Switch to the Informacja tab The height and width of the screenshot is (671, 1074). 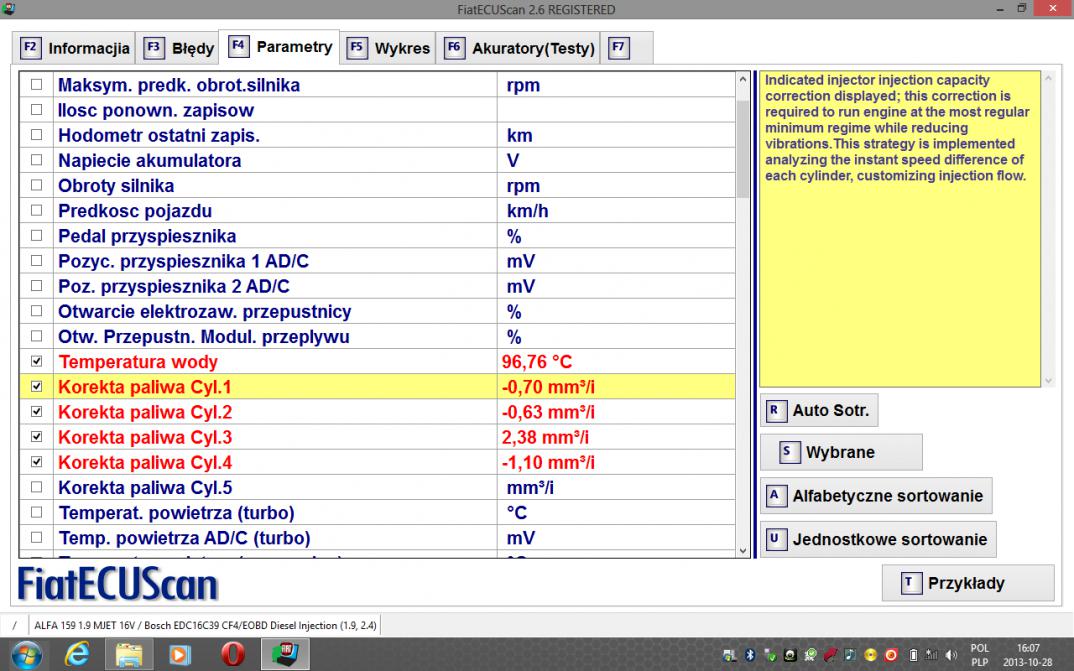[x=74, y=48]
